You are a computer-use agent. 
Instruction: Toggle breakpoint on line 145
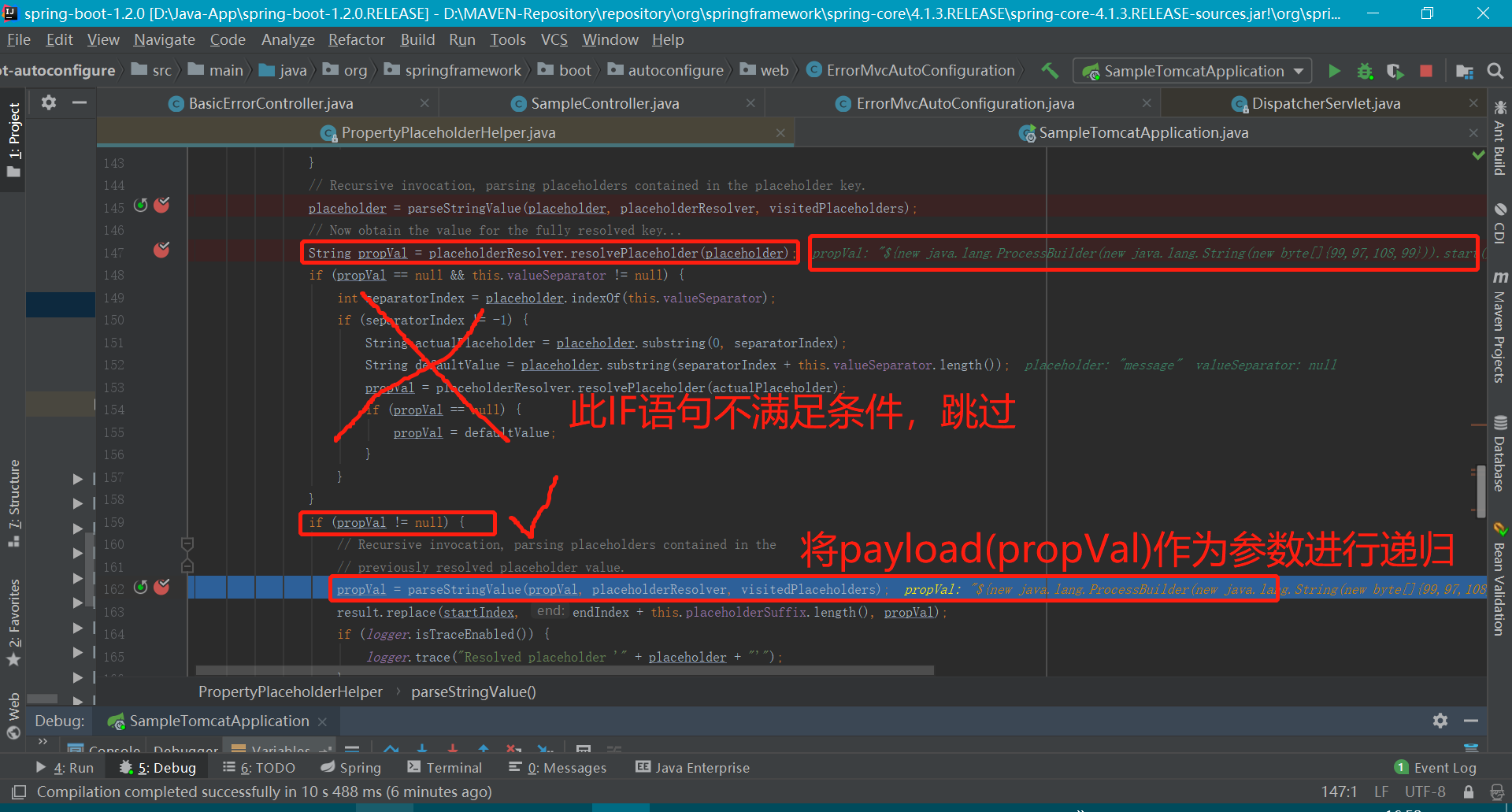(161, 206)
